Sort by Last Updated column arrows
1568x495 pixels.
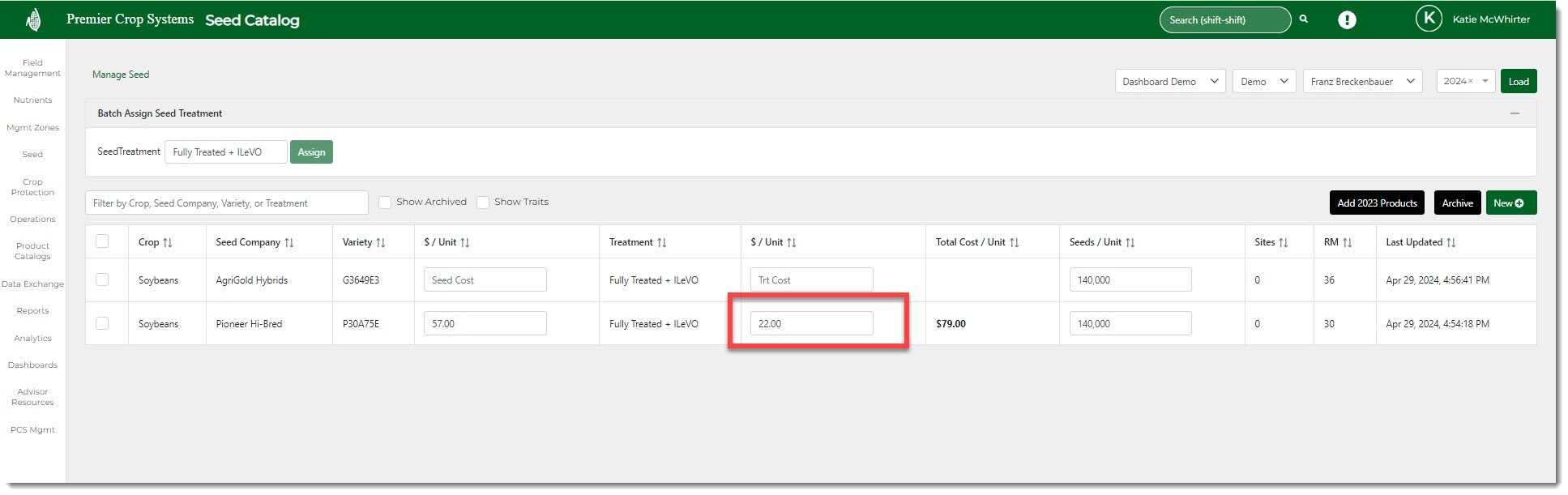1451,242
